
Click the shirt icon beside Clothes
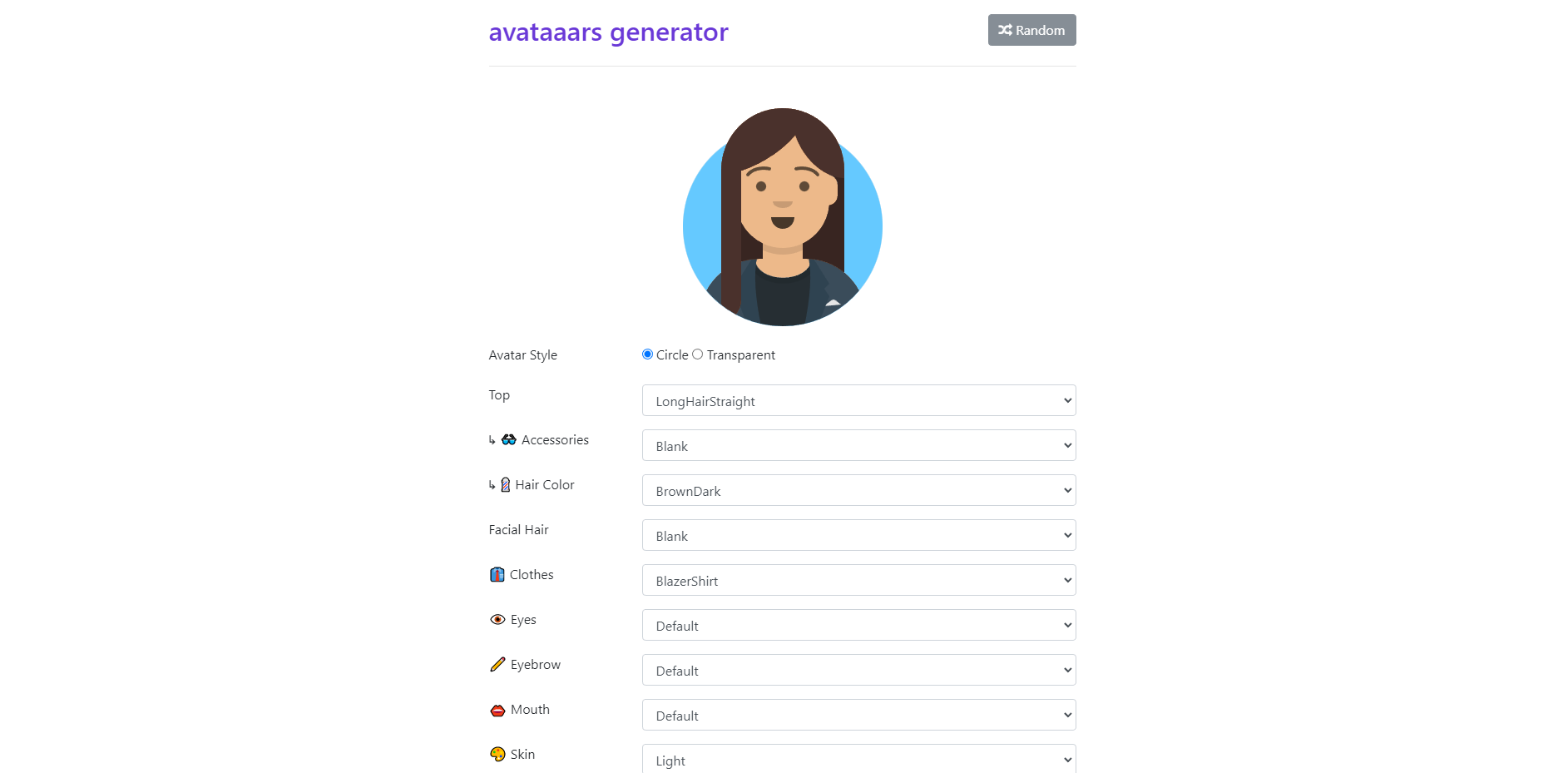[x=497, y=574]
